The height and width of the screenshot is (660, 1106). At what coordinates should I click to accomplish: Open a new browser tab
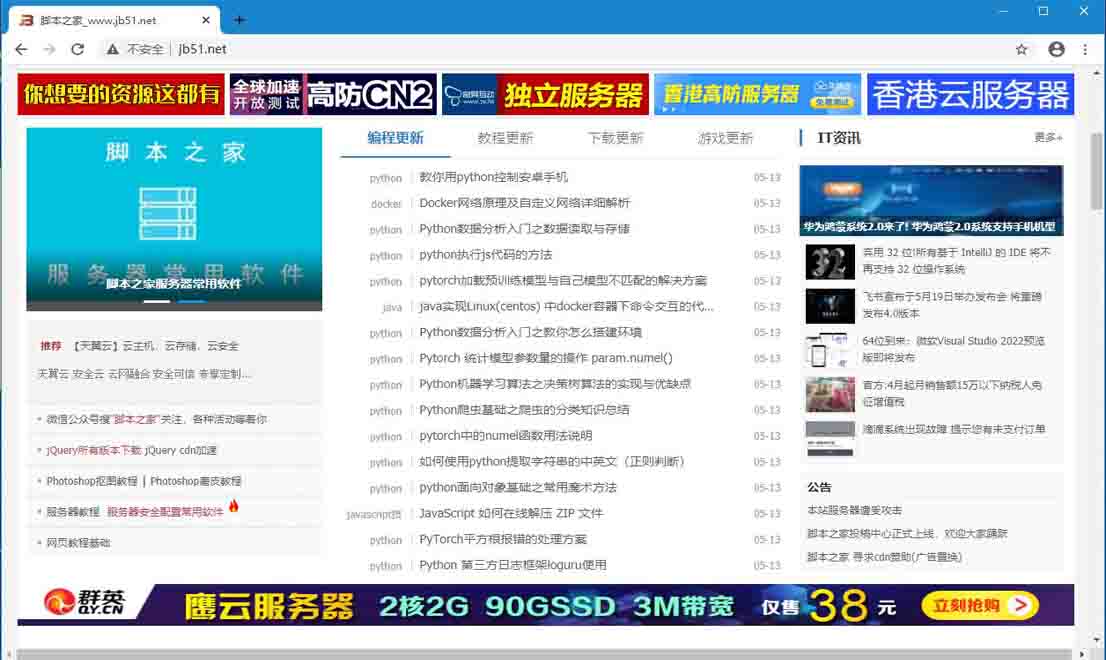pyautogui.click(x=239, y=20)
